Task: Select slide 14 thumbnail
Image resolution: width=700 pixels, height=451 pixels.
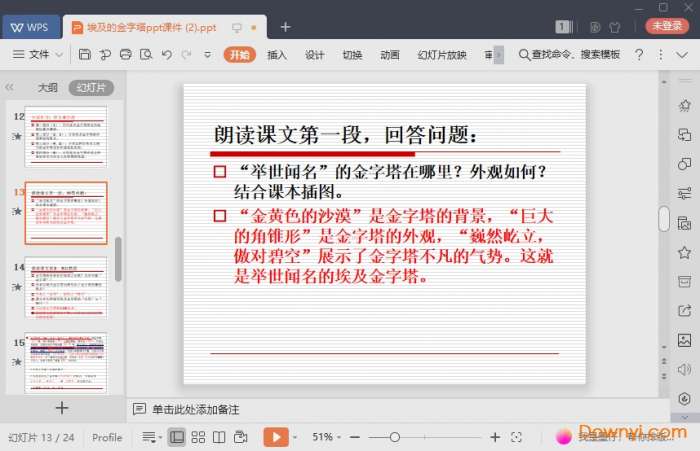Action: (x=66, y=288)
